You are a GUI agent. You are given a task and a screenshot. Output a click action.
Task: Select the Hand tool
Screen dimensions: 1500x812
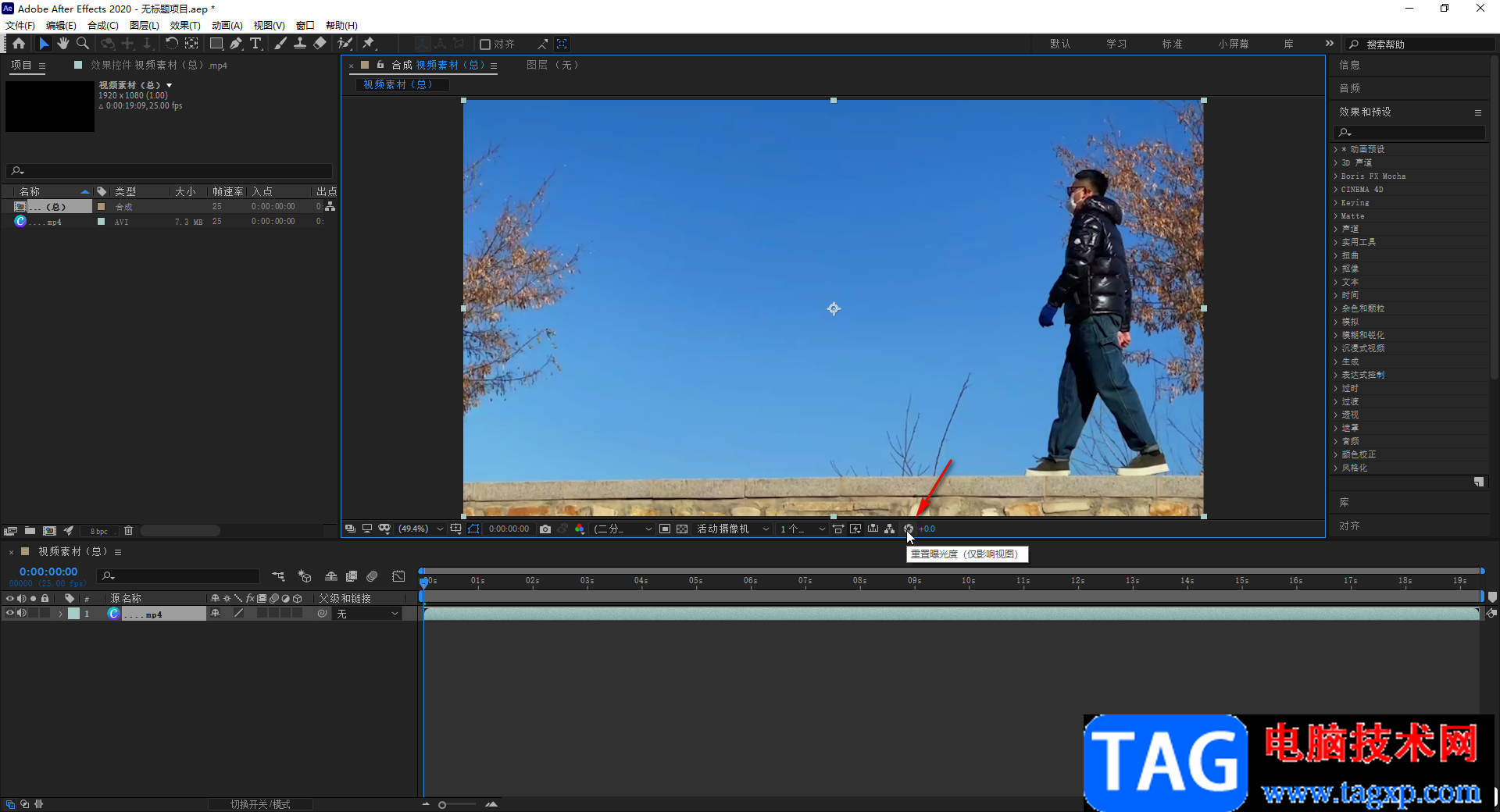(x=63, y=44)
